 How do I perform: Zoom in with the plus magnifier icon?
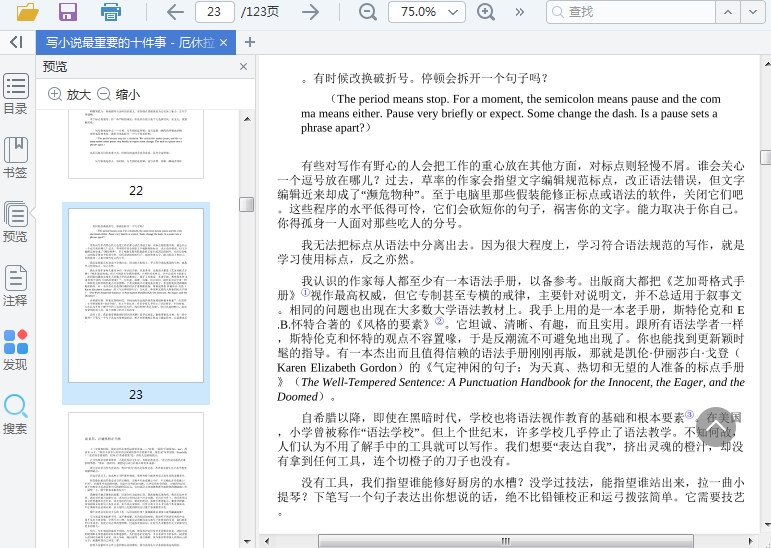click(486, 12)
